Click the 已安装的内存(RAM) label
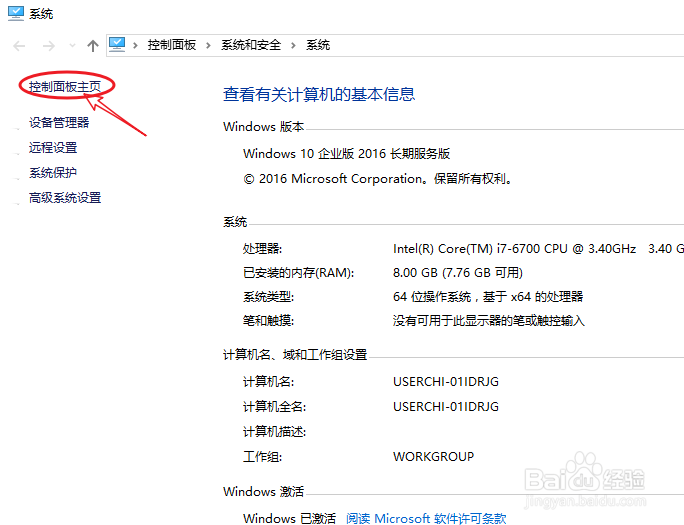 pos(298,273)
